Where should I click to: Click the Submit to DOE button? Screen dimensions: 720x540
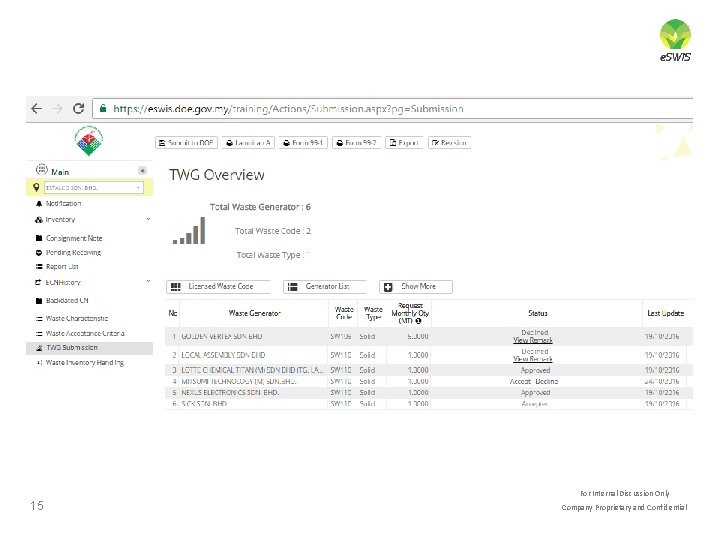click(x=186, y=143)
